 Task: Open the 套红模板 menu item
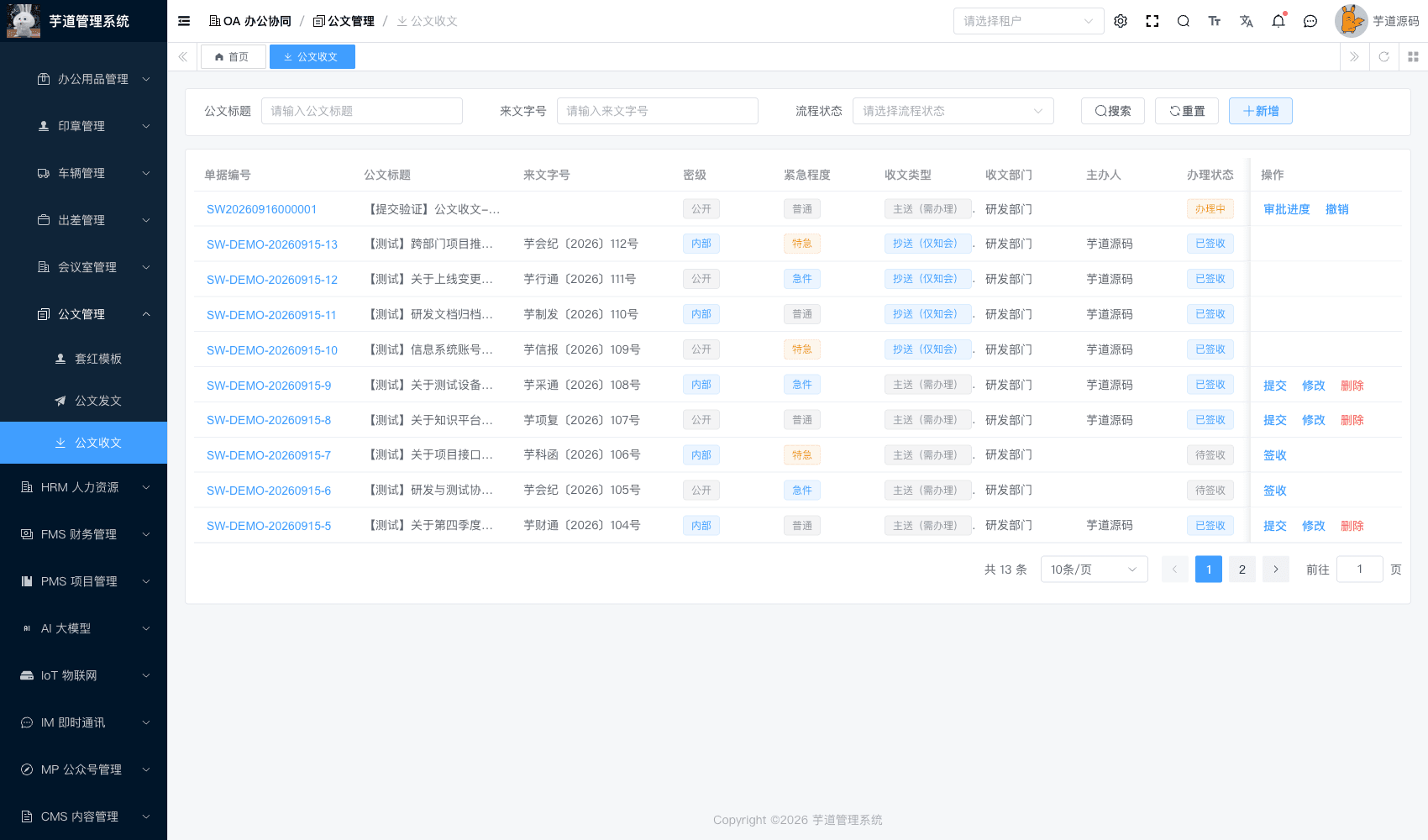(x=84, y=359)
